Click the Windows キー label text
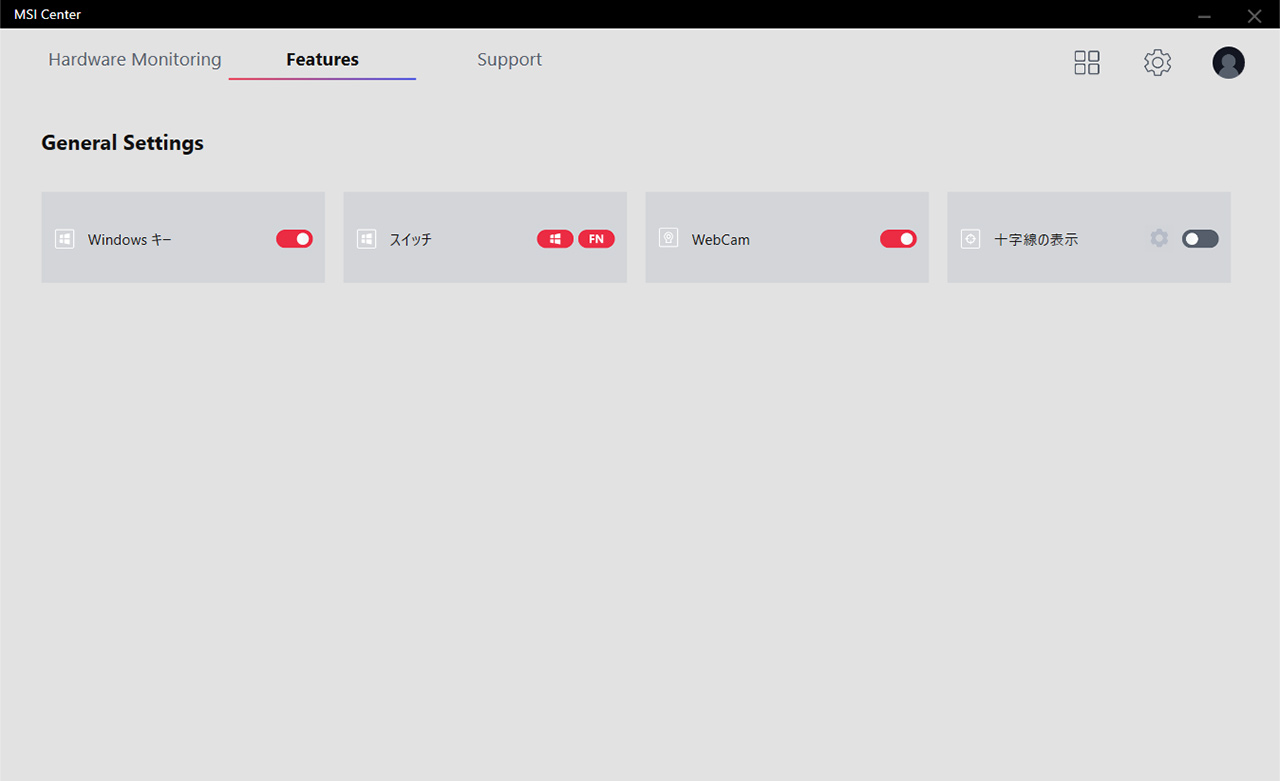Screen dimensions: 1280x781 point(130,240)
